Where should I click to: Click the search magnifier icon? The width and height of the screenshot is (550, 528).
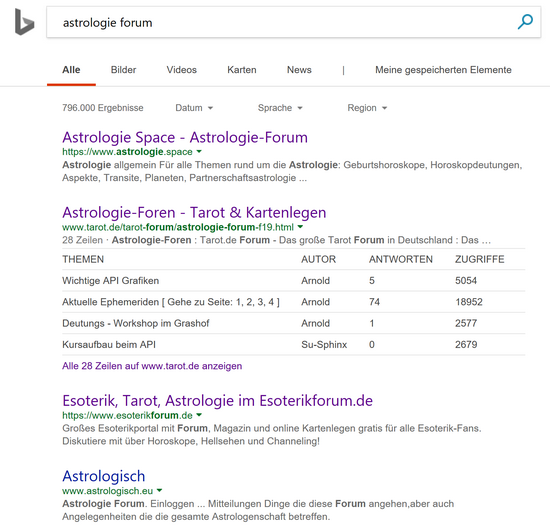(525, 22)
